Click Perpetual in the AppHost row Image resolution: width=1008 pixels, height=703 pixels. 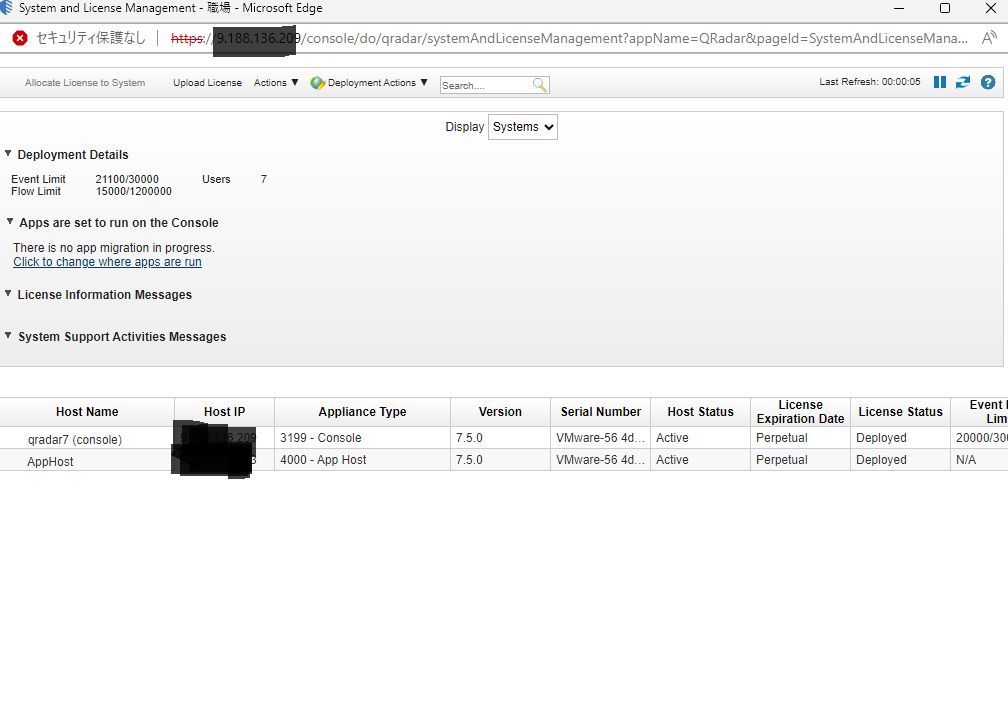tap(782, 460)
